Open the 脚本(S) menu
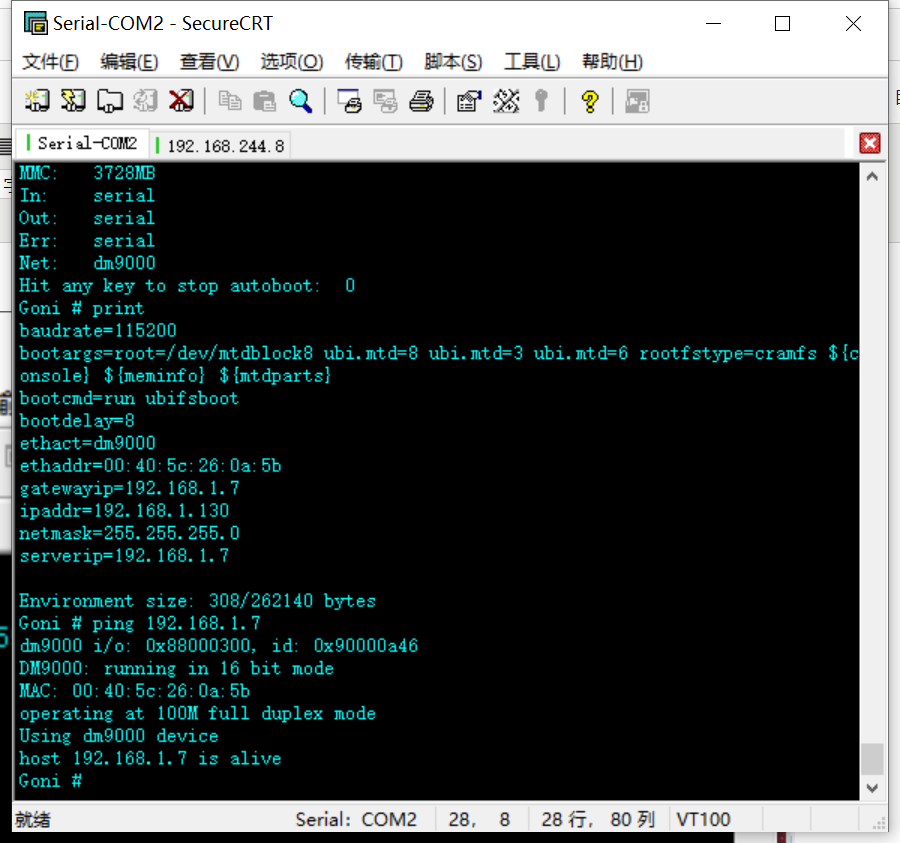 pos(453,61)
